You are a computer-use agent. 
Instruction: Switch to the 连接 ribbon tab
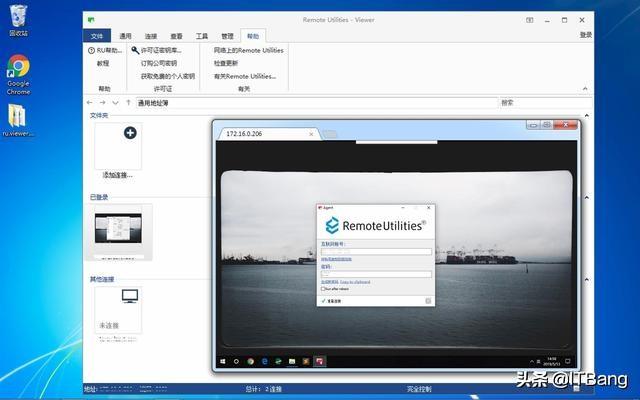[x=151, y=36]
